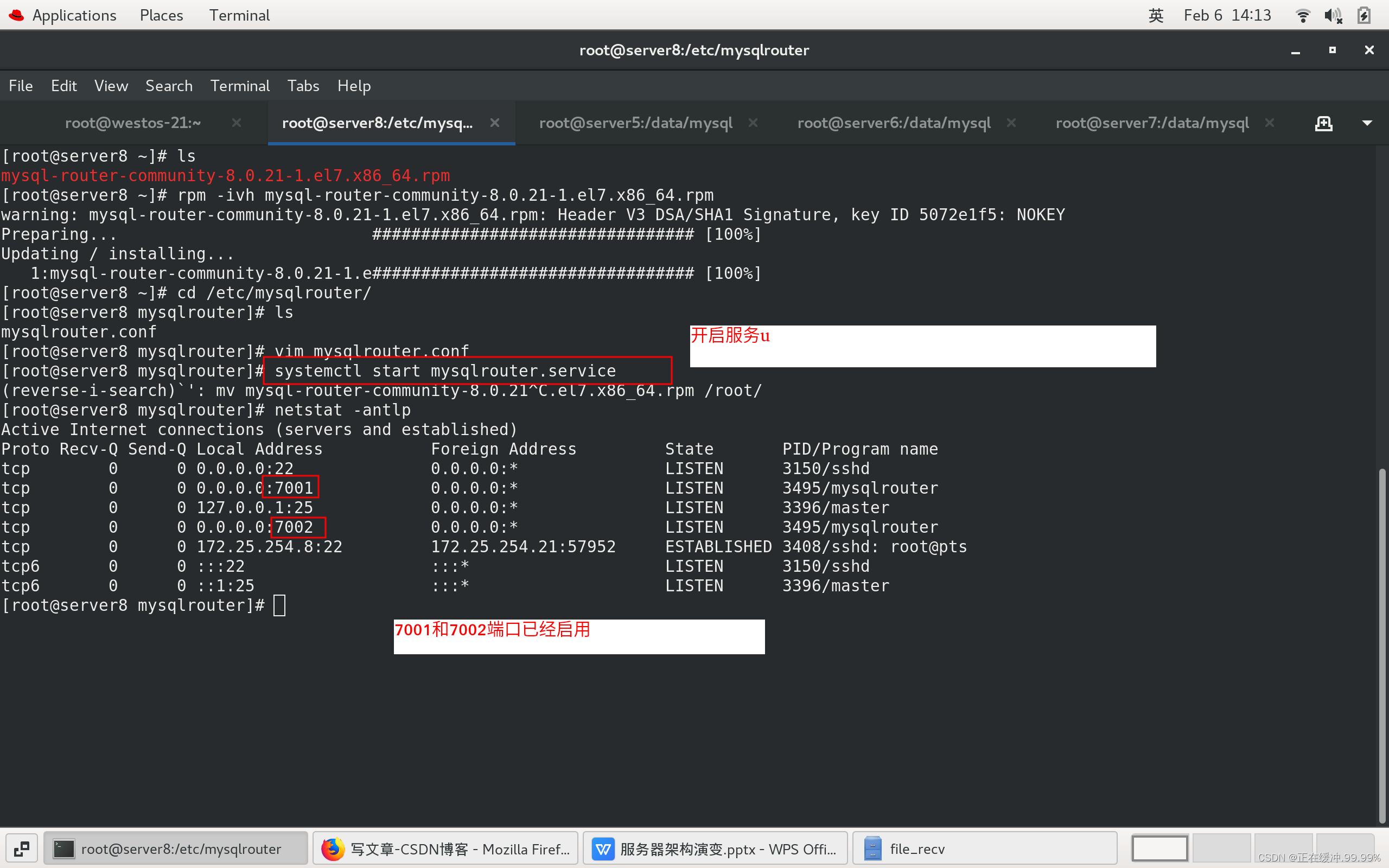Click the new terminal tab icon
The height and width of the screenshot is (868, 1389).
1323,123
